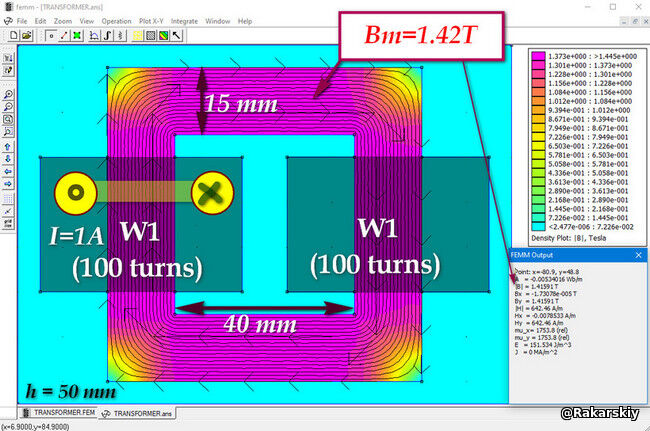Open the Plot X-Y menu

tap(151, 21)
